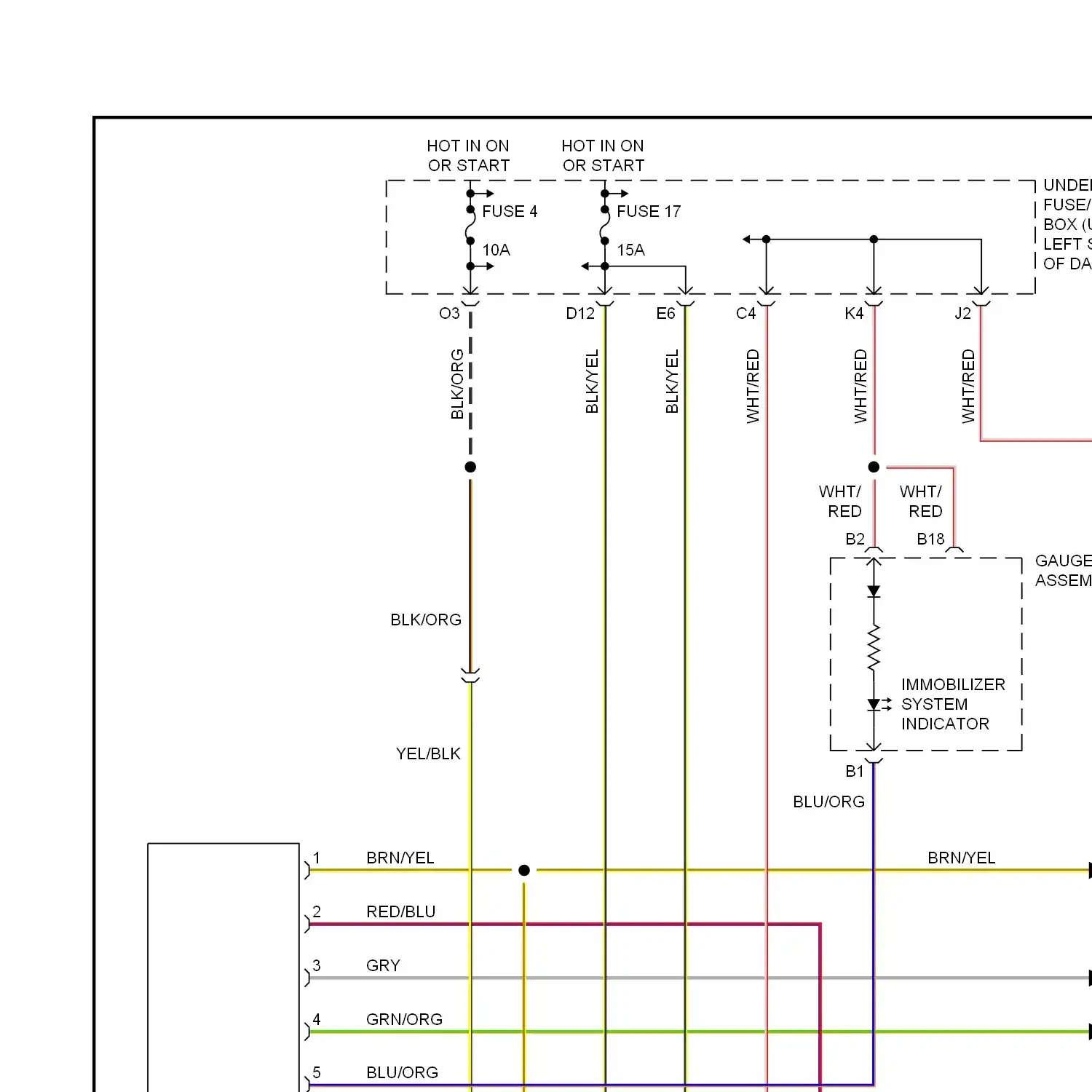The height and width of the screenshot is (1092, 1092).
Task: Click the FUSE 17 label
Action: pyautogui.click(x=649, y=212)
